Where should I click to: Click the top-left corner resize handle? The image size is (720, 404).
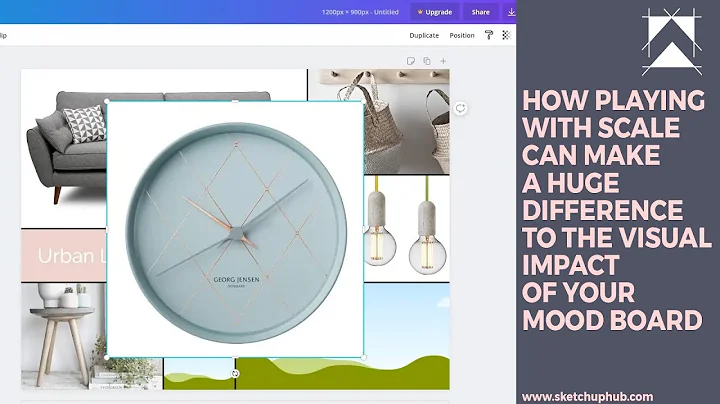coord(107,101)
